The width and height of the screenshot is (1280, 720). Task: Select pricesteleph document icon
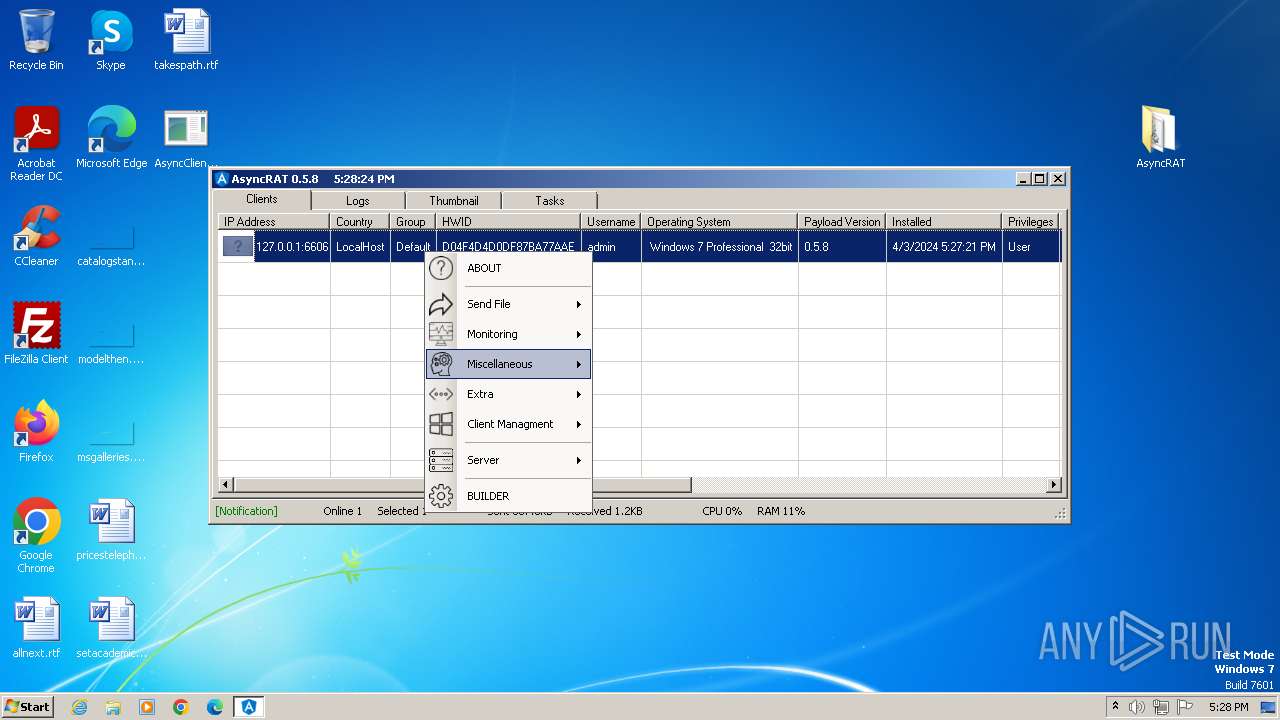click(x=111, y=530)
